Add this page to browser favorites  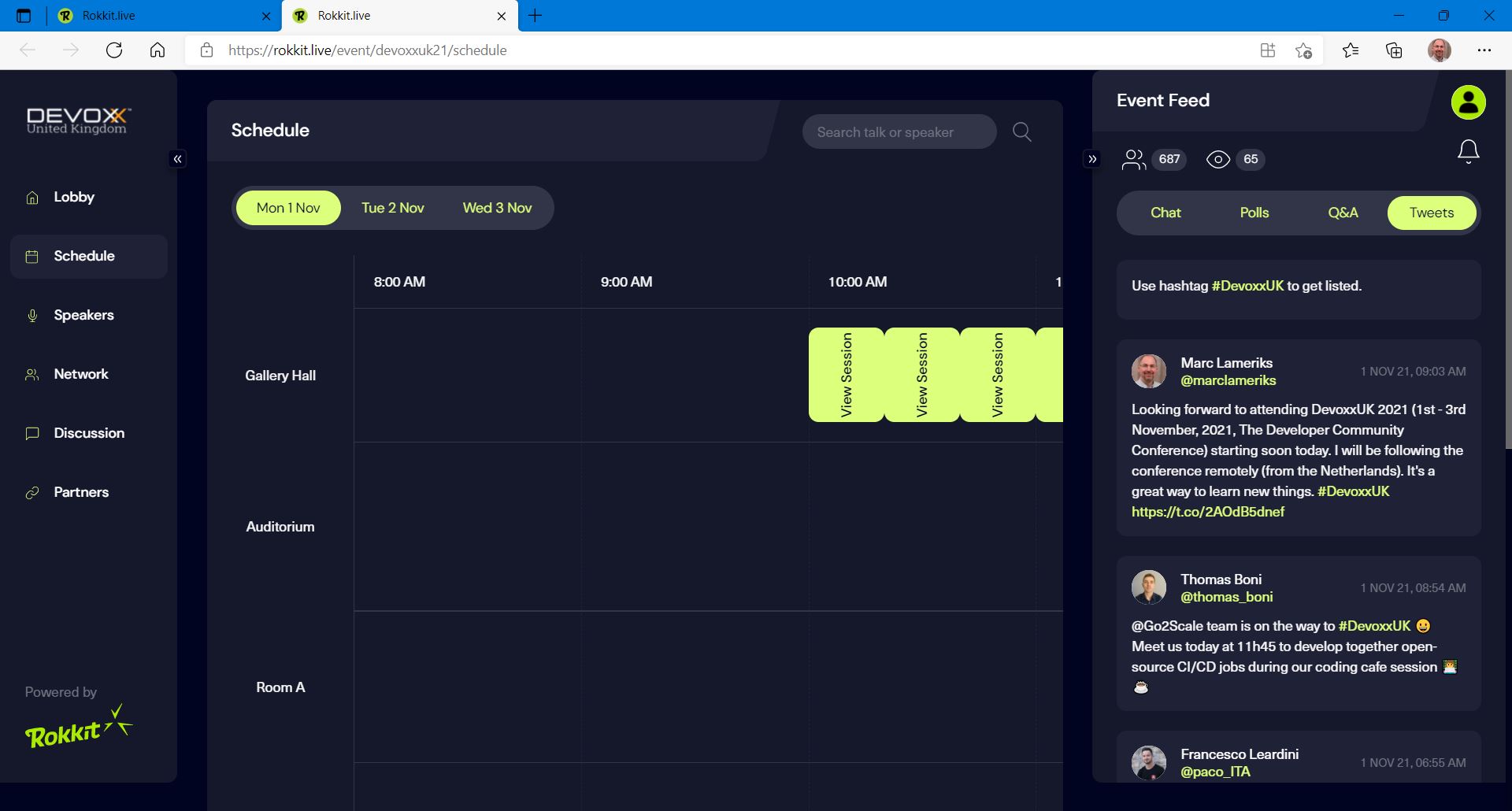point(1303,50)
